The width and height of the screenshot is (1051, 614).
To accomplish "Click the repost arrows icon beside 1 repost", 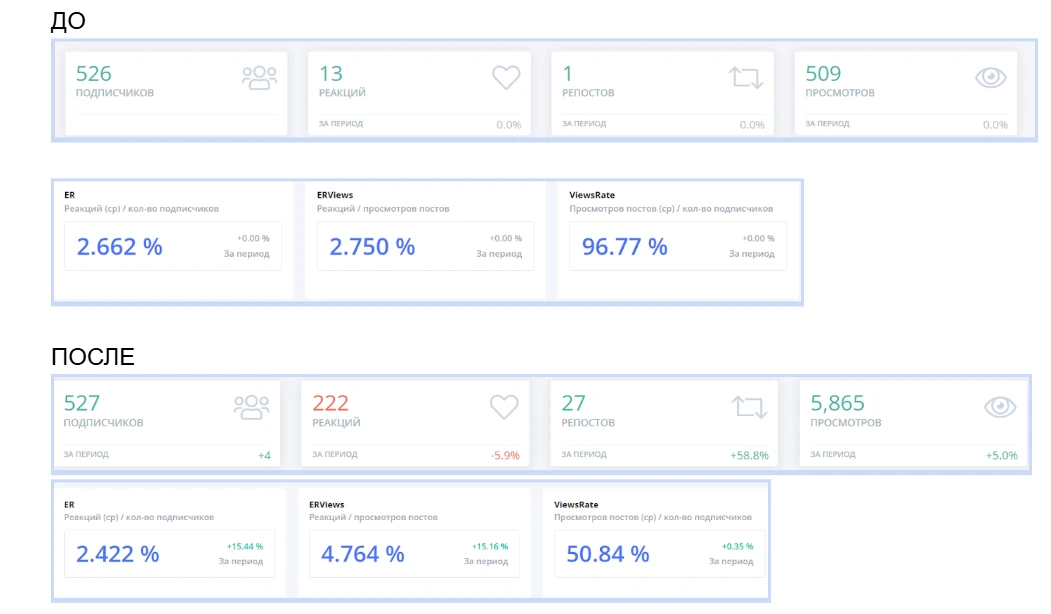I will [746, 78].
